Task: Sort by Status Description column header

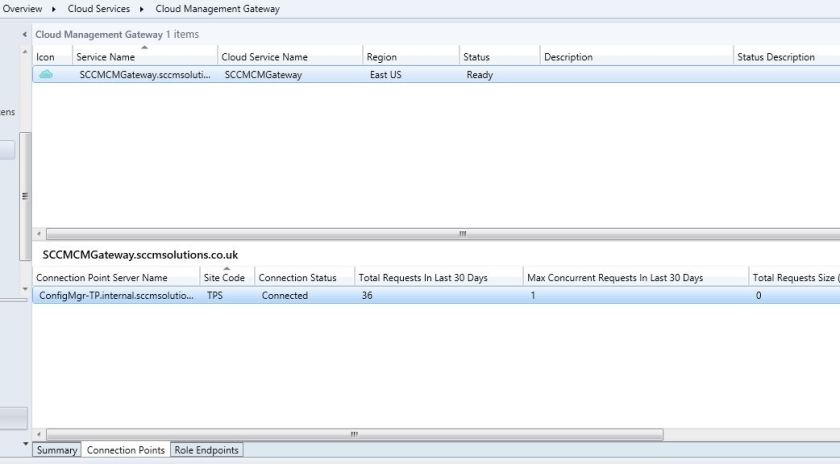Action: click(786, 57)
